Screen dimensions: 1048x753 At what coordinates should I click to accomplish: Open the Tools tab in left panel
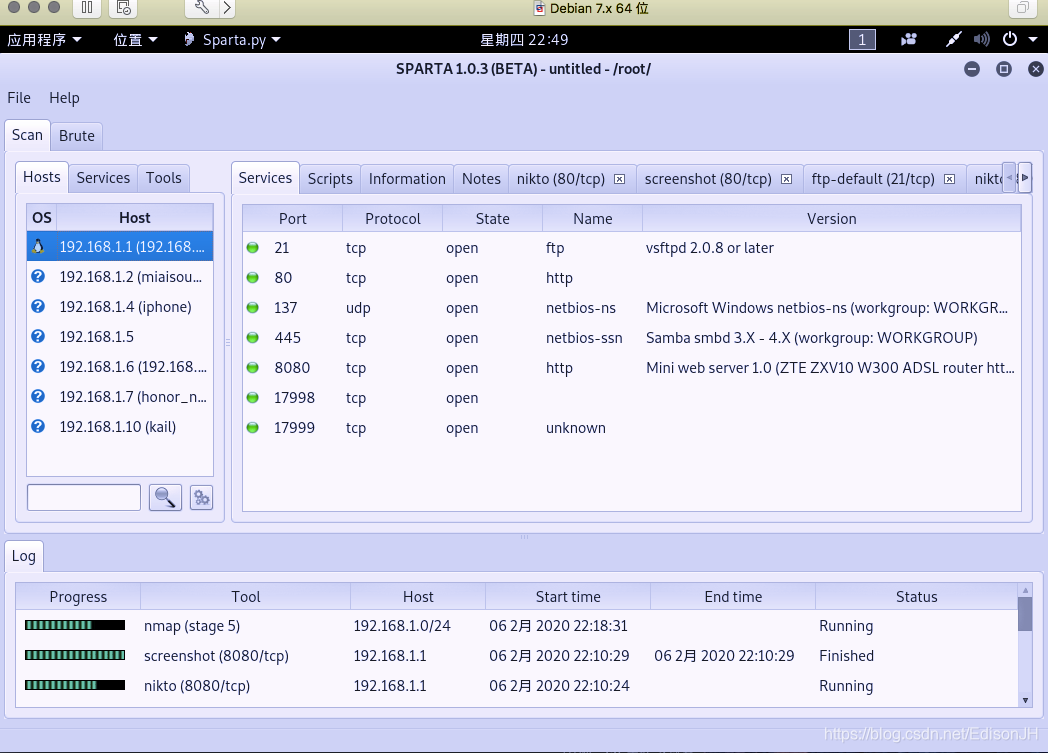(164, 178)
